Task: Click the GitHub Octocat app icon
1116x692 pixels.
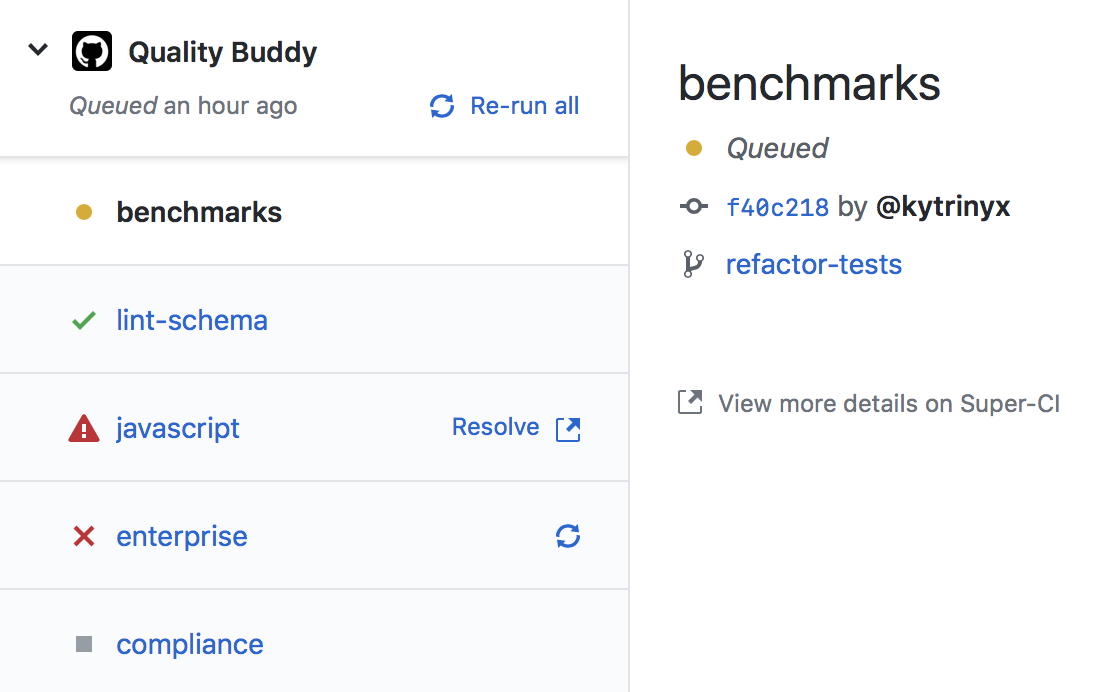Action: tap(92, 51)
